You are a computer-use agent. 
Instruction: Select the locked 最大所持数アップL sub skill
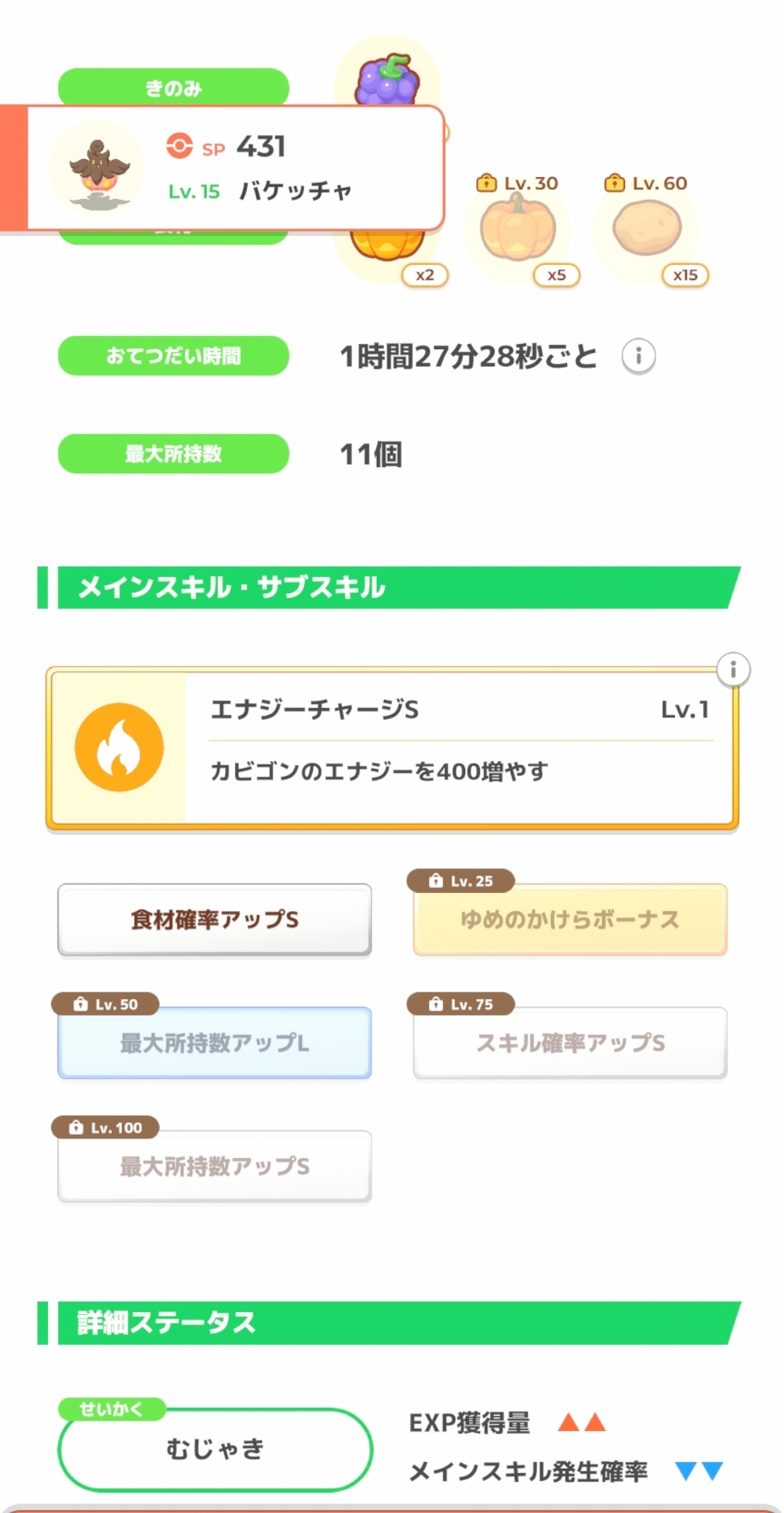(x=215, y=1043)
